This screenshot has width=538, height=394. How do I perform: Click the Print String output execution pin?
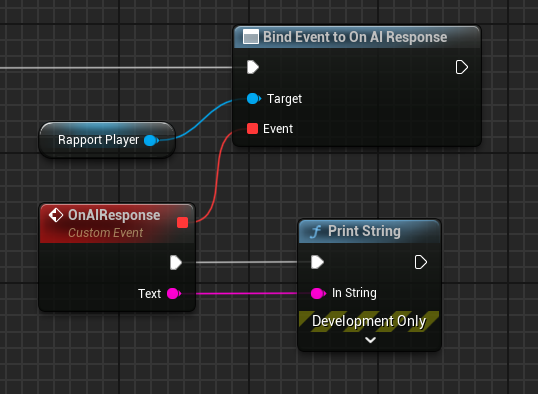pos(421,263)
